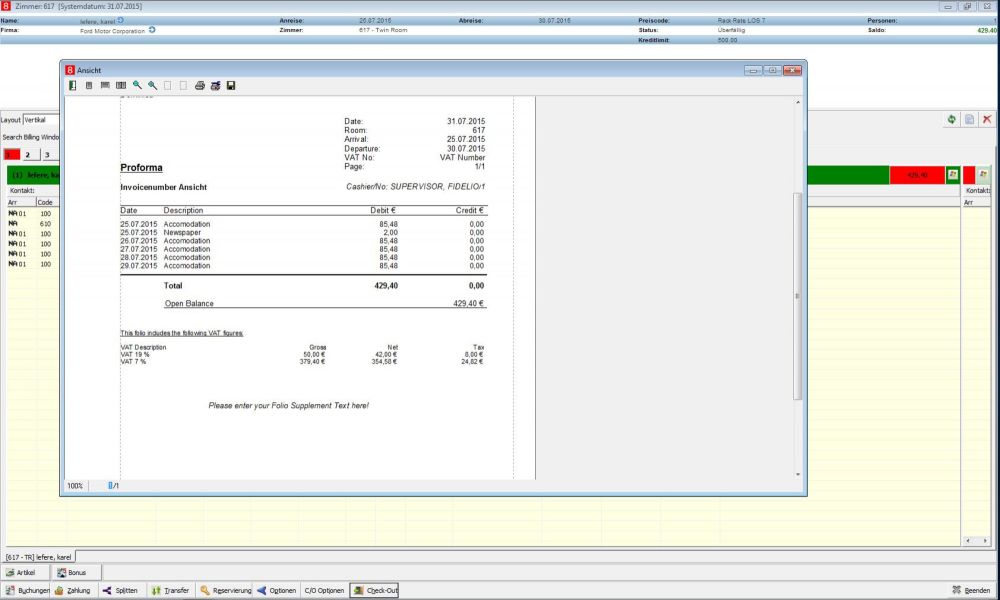Switch to the Artikel tab
Screen dimensions: 1000x600
coord(22,571)
